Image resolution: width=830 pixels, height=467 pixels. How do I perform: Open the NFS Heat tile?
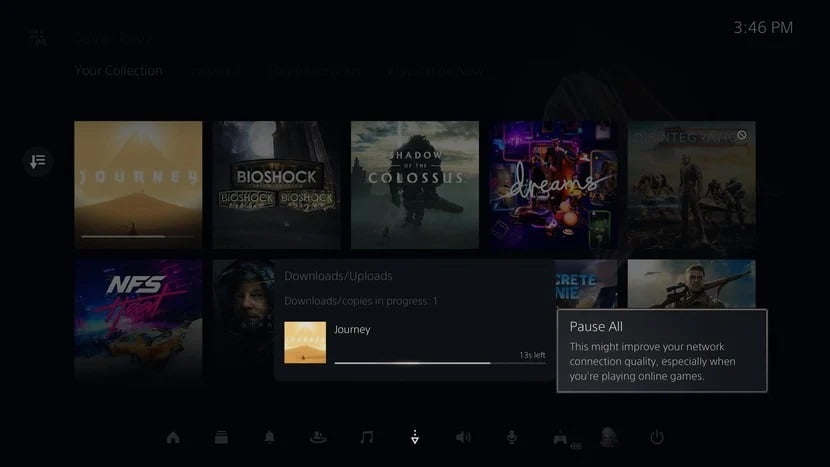(x=138, y=319)
